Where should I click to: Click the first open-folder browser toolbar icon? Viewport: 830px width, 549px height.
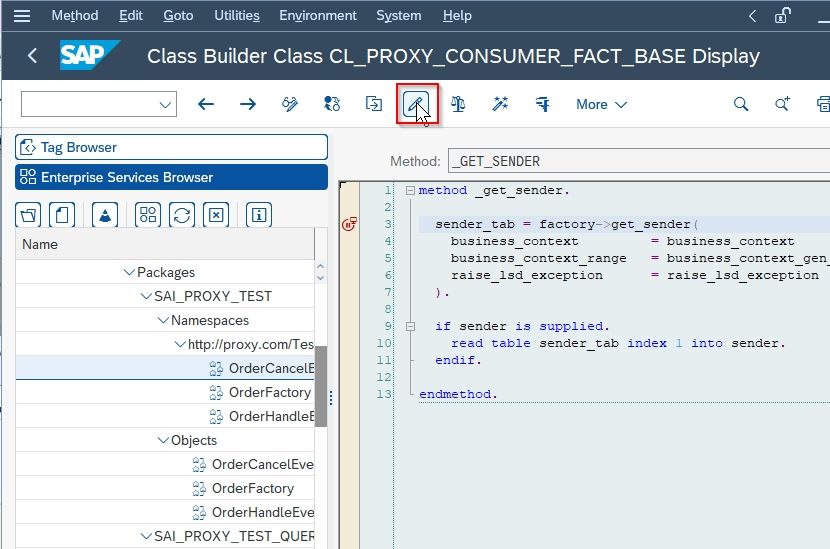tap(29, 215)
